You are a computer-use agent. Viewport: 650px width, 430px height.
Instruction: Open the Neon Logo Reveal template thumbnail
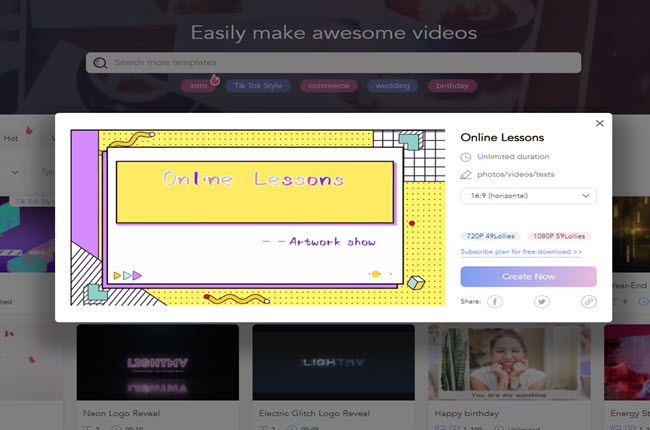click(158, 362)
